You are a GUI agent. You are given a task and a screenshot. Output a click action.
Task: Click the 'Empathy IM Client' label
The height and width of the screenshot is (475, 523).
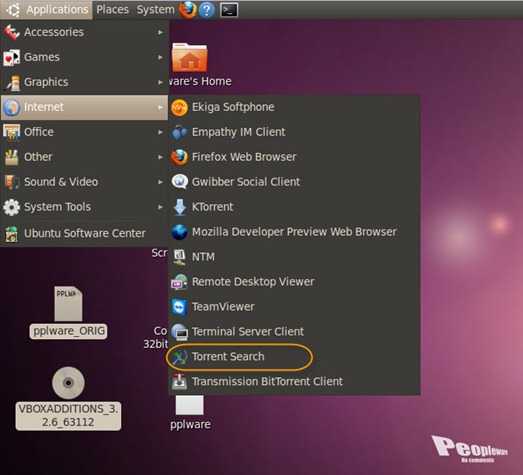[238, 132]
